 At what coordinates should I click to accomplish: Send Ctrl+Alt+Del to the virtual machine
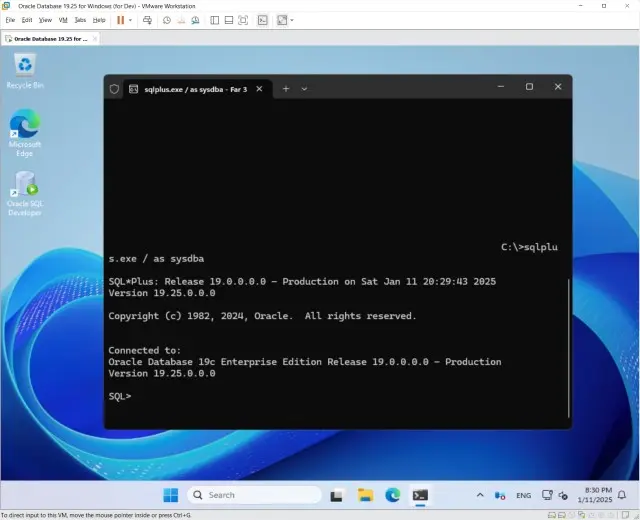pyautogui.click(x=147, y=20)
